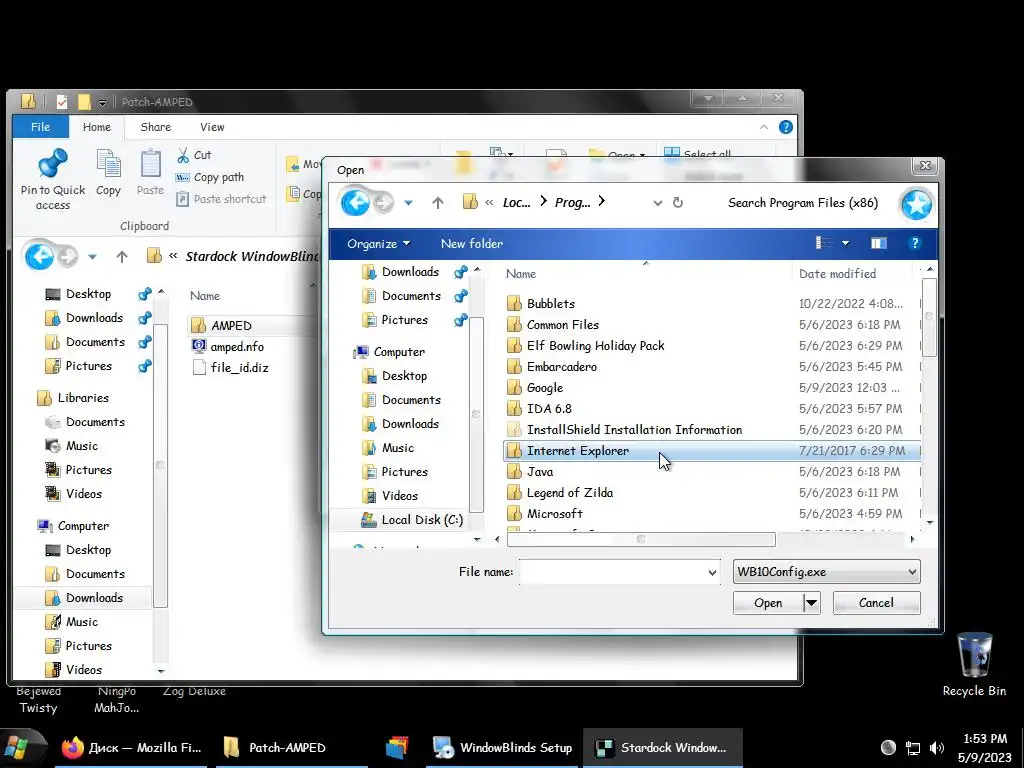This screenshot has height=768, width=1024.
Task: Click Back arrow in Patch-AMPED window
Action: (x=39, y=257)
